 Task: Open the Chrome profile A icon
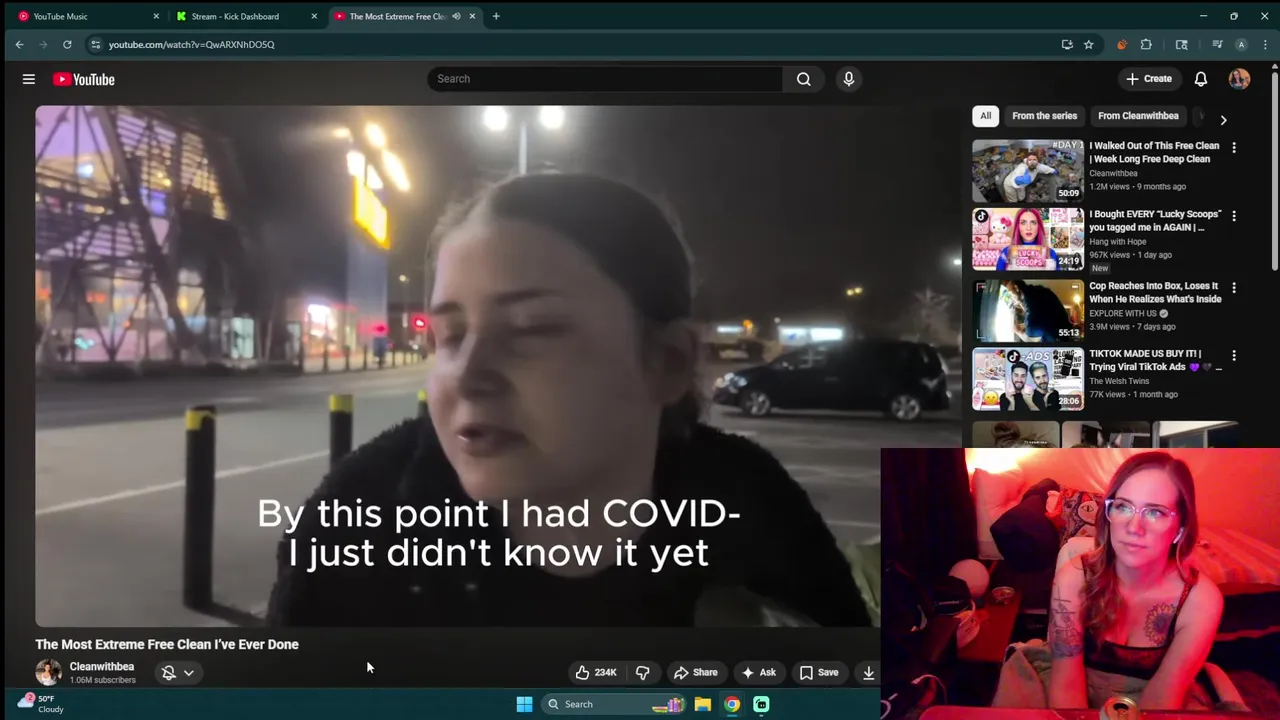(x=1241, y=44)
